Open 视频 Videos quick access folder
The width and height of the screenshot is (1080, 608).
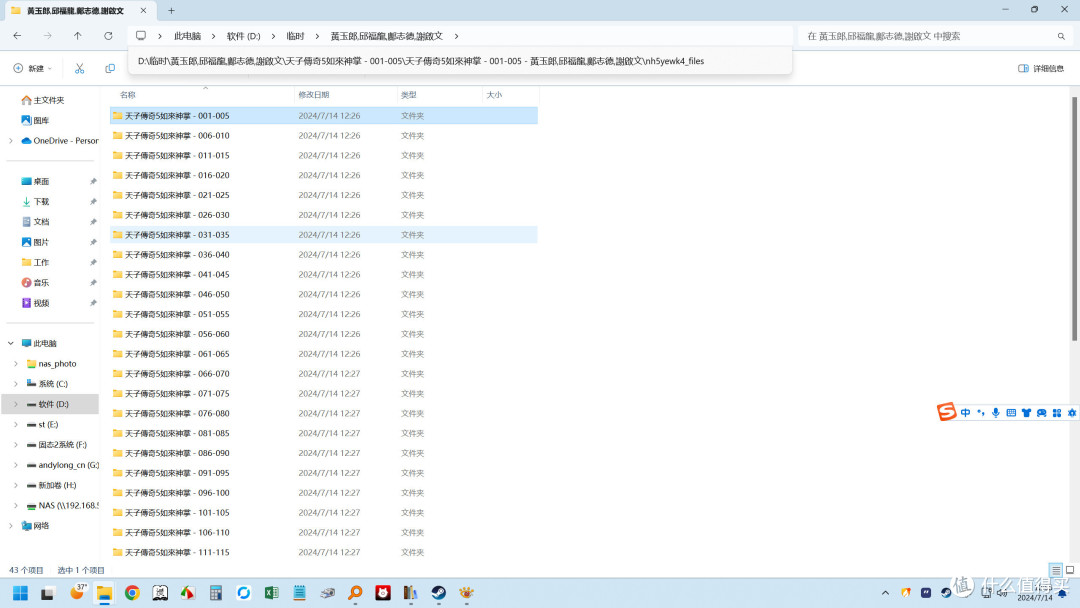pyautogui.click(x=35, y=303)
